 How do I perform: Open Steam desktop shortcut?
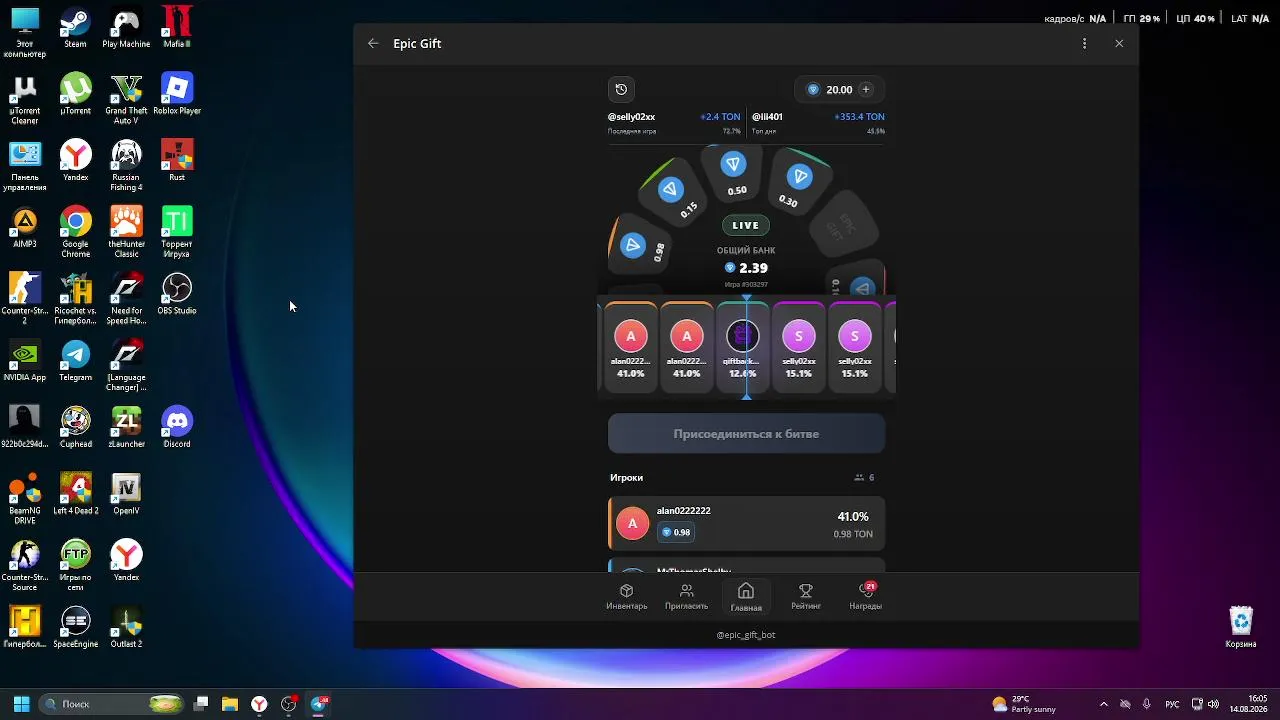tap(75, 28)
